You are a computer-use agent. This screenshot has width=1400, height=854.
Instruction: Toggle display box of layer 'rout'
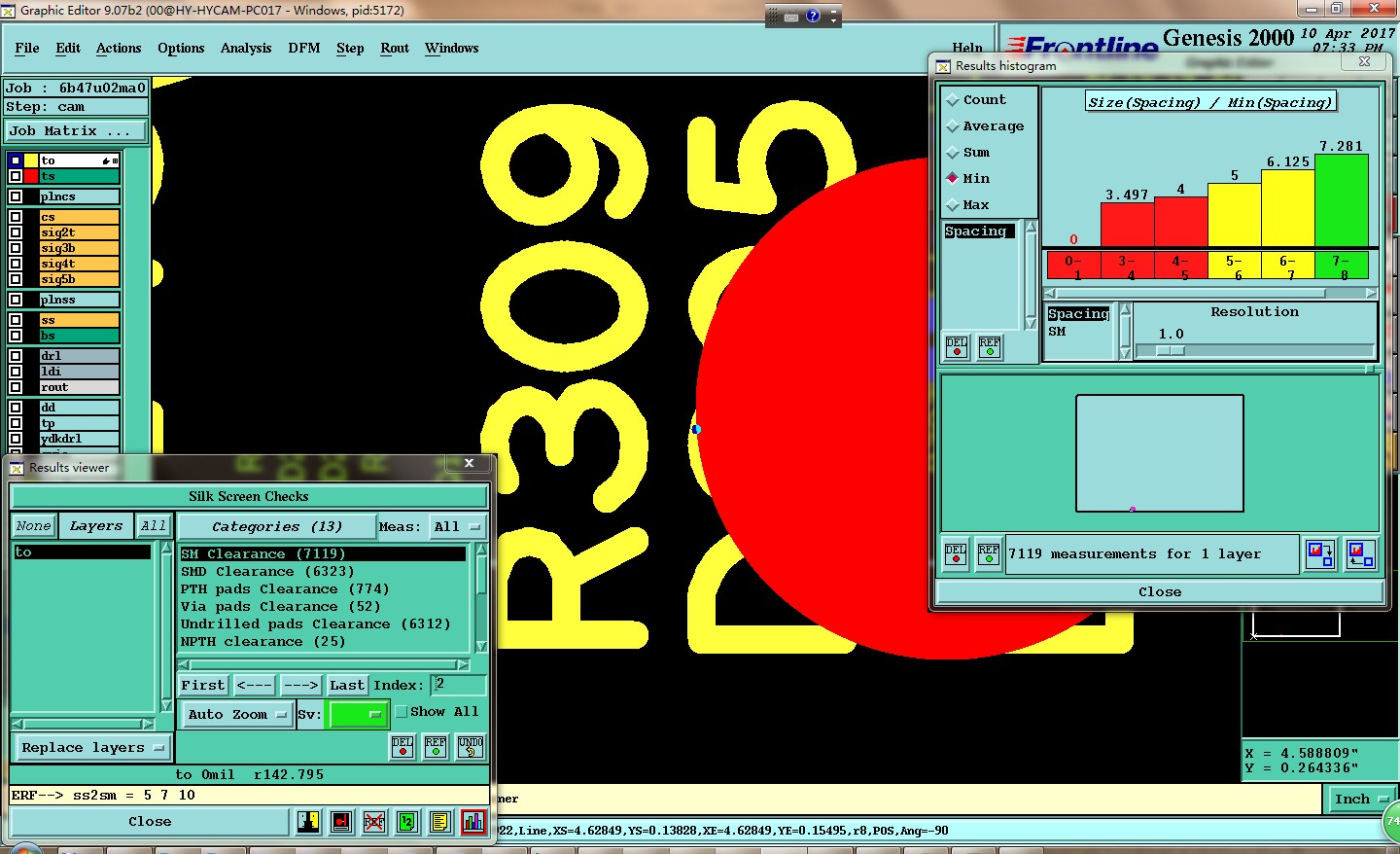click(x=16, y=387)
